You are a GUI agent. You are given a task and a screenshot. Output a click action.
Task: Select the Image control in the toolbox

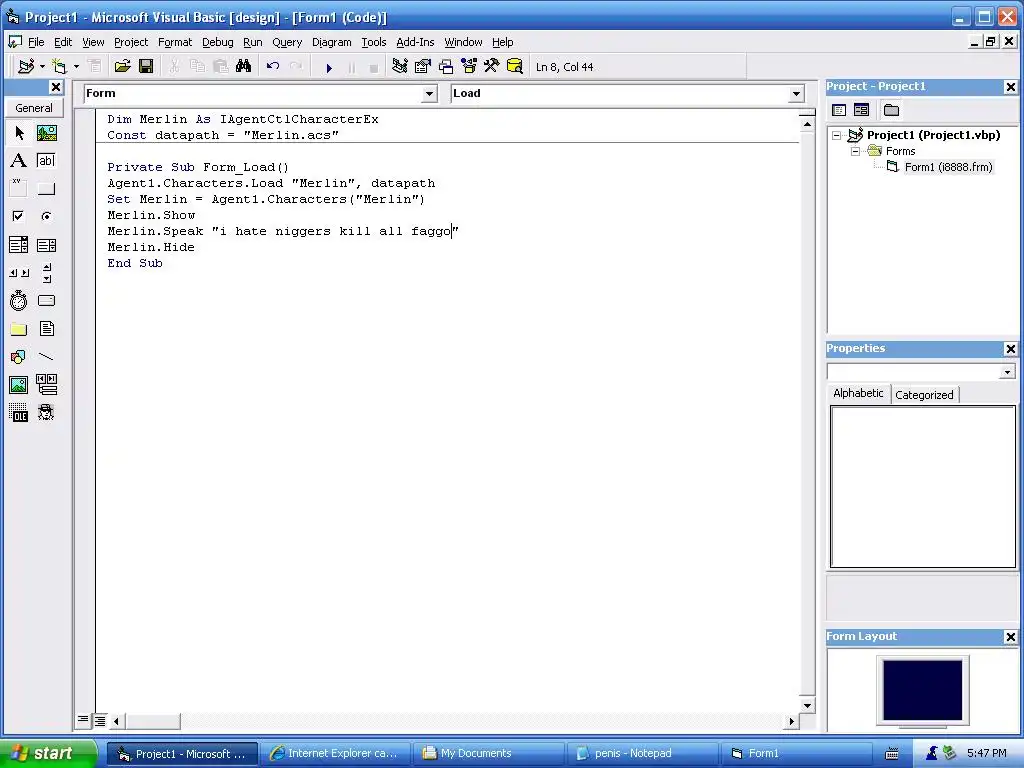click(19, 385)
